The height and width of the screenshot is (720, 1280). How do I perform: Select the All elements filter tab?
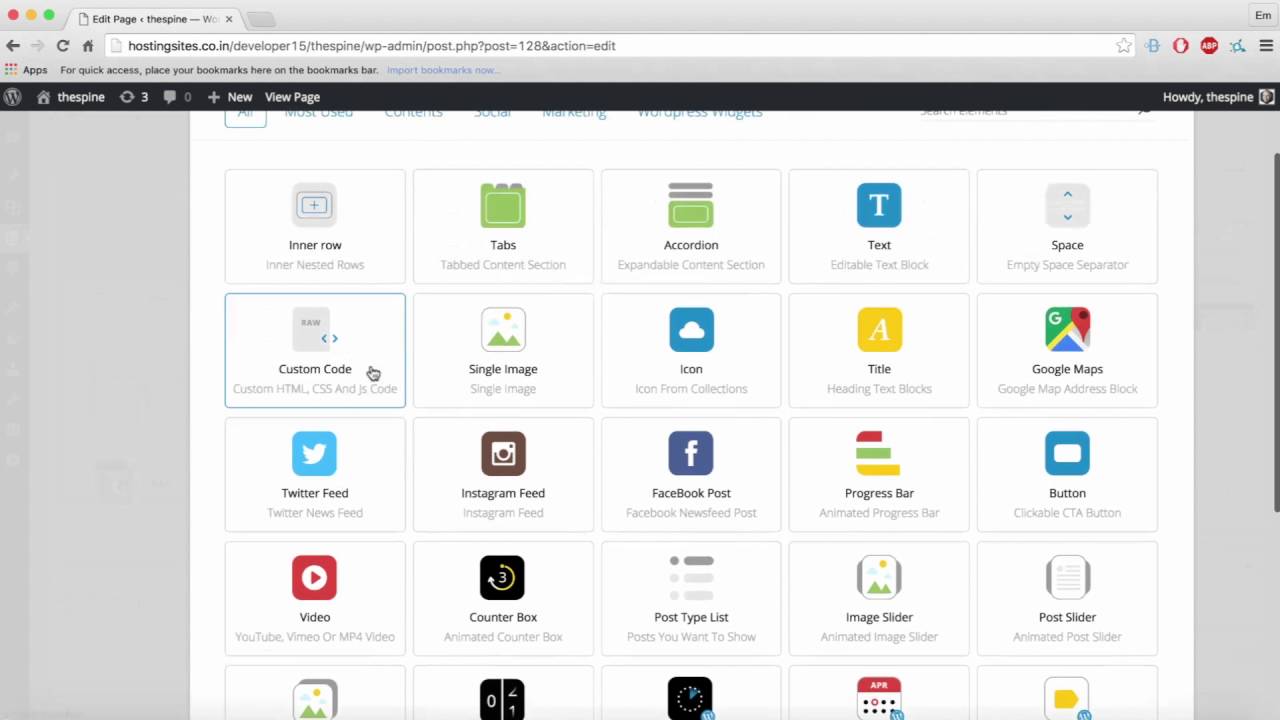(x=245, y=114)
